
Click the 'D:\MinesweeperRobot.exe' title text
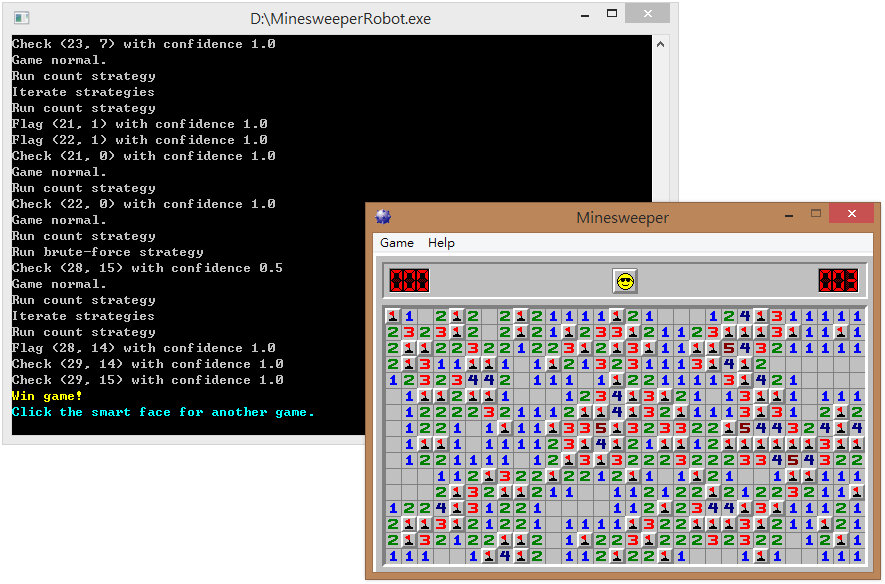coord(340,19)
